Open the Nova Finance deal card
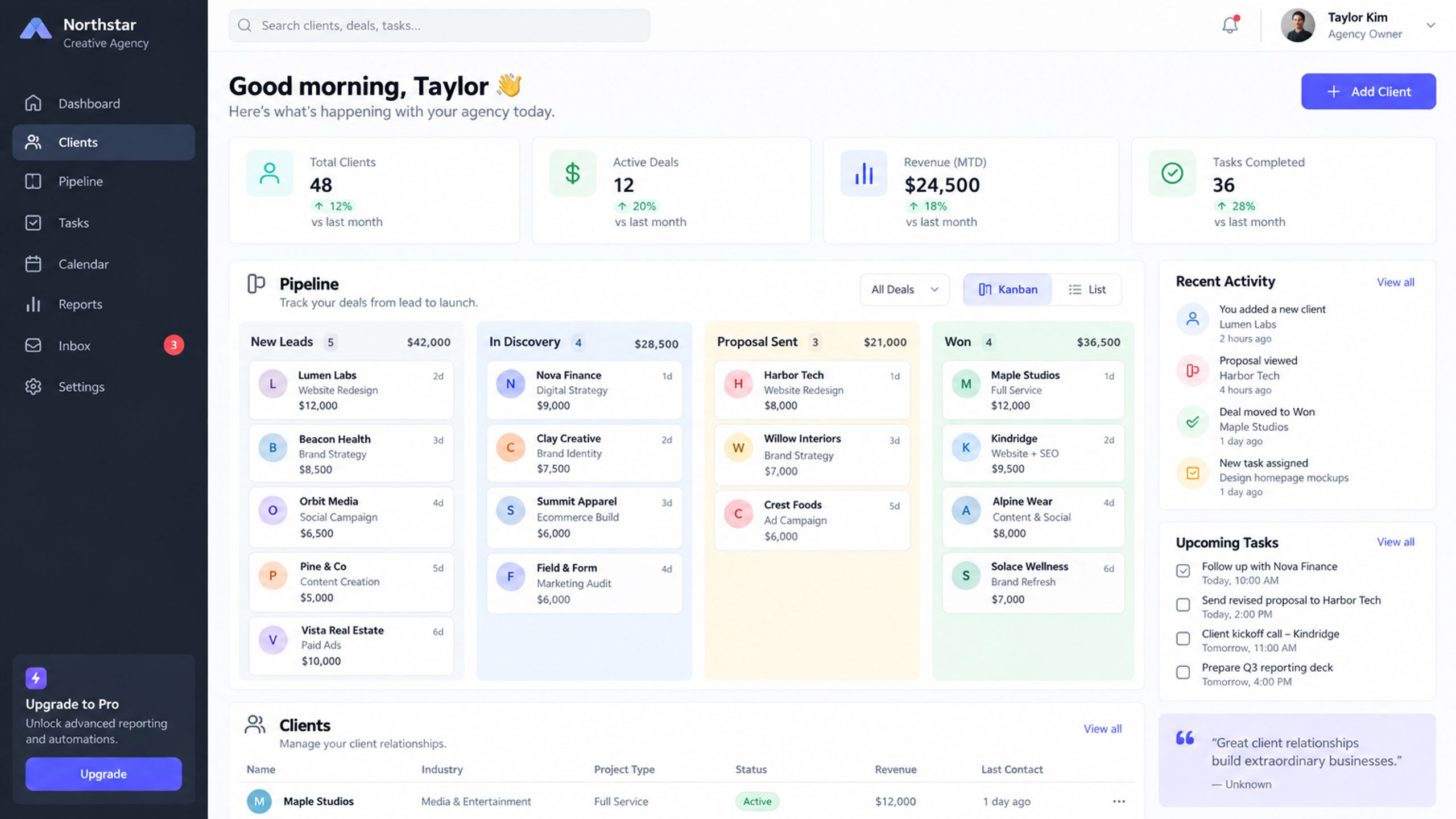This screenshot has height=819, width=1456. (584, 390)
